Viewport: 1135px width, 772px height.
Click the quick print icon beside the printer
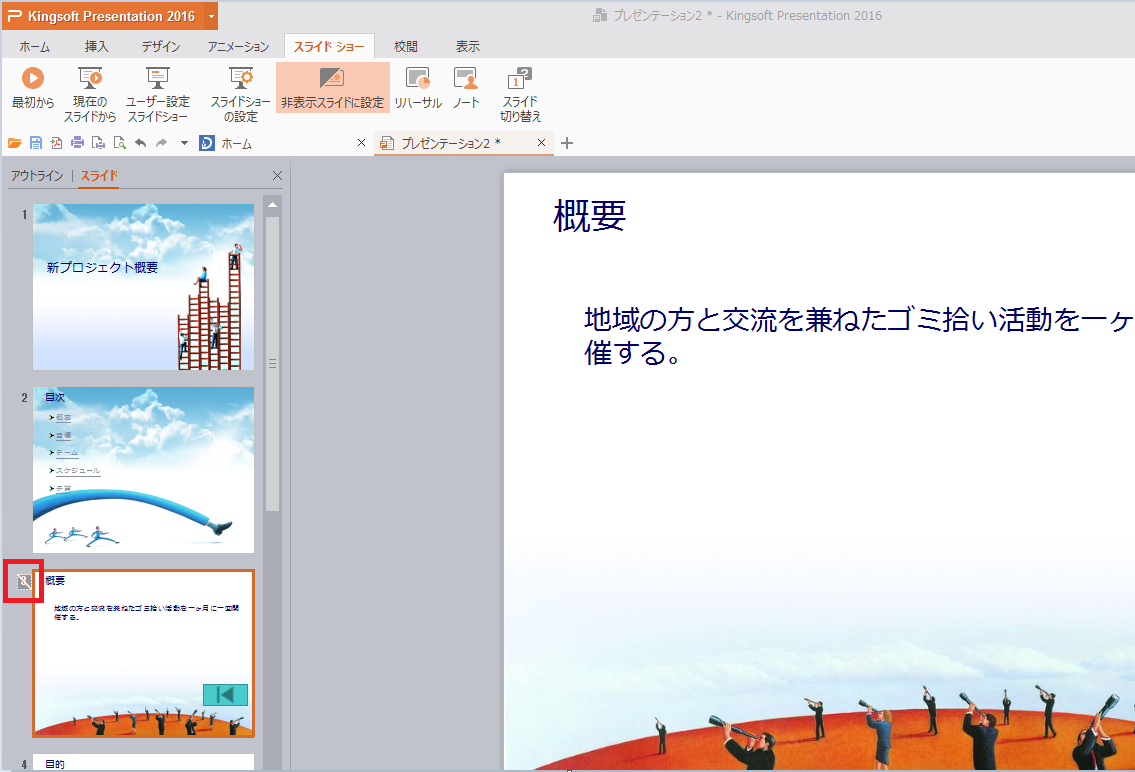[x=98, y=143]
